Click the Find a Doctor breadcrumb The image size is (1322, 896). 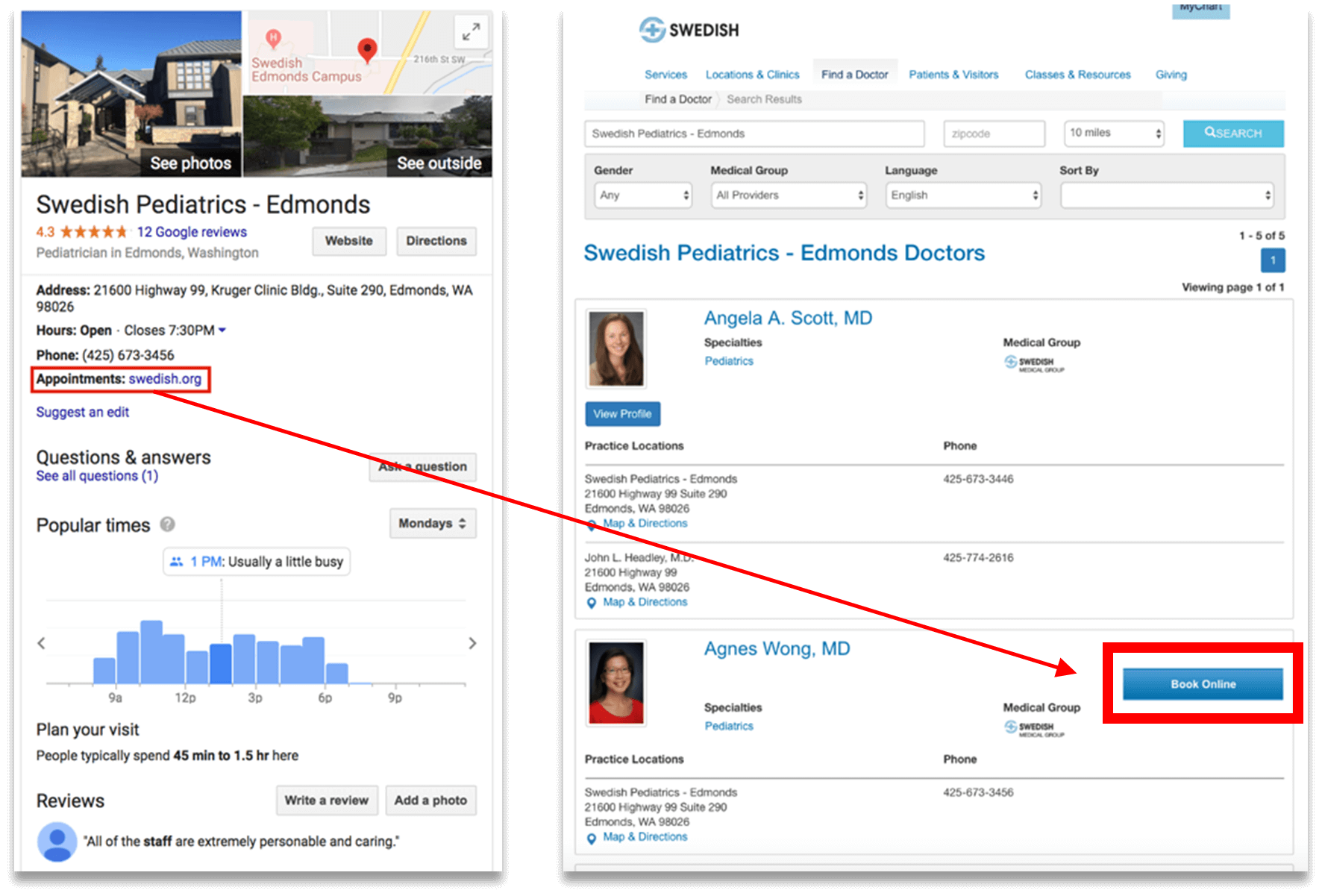pos(678,99)
